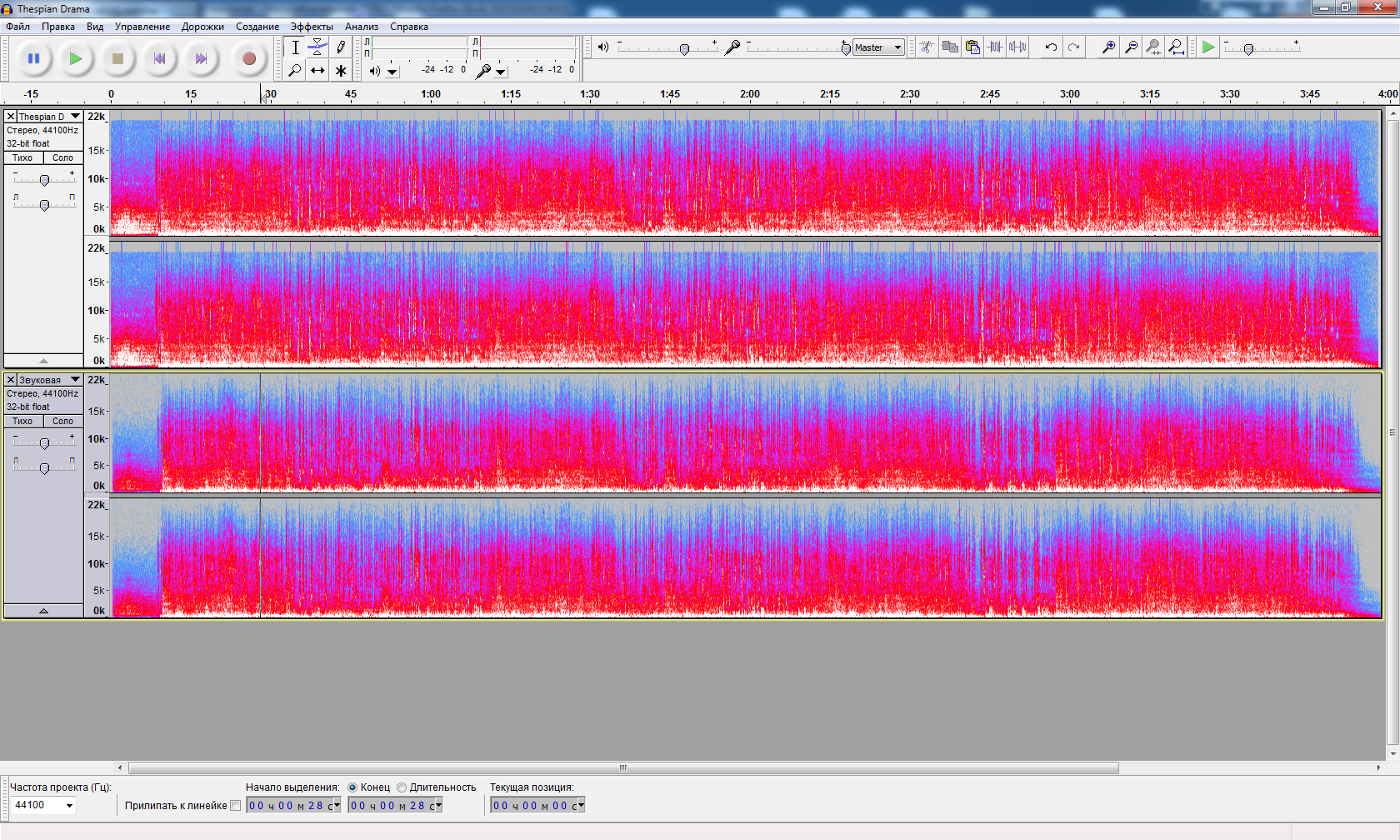Click the Silence audio icon
This screenshot has height=840, width=1400.
(1017, 47)
